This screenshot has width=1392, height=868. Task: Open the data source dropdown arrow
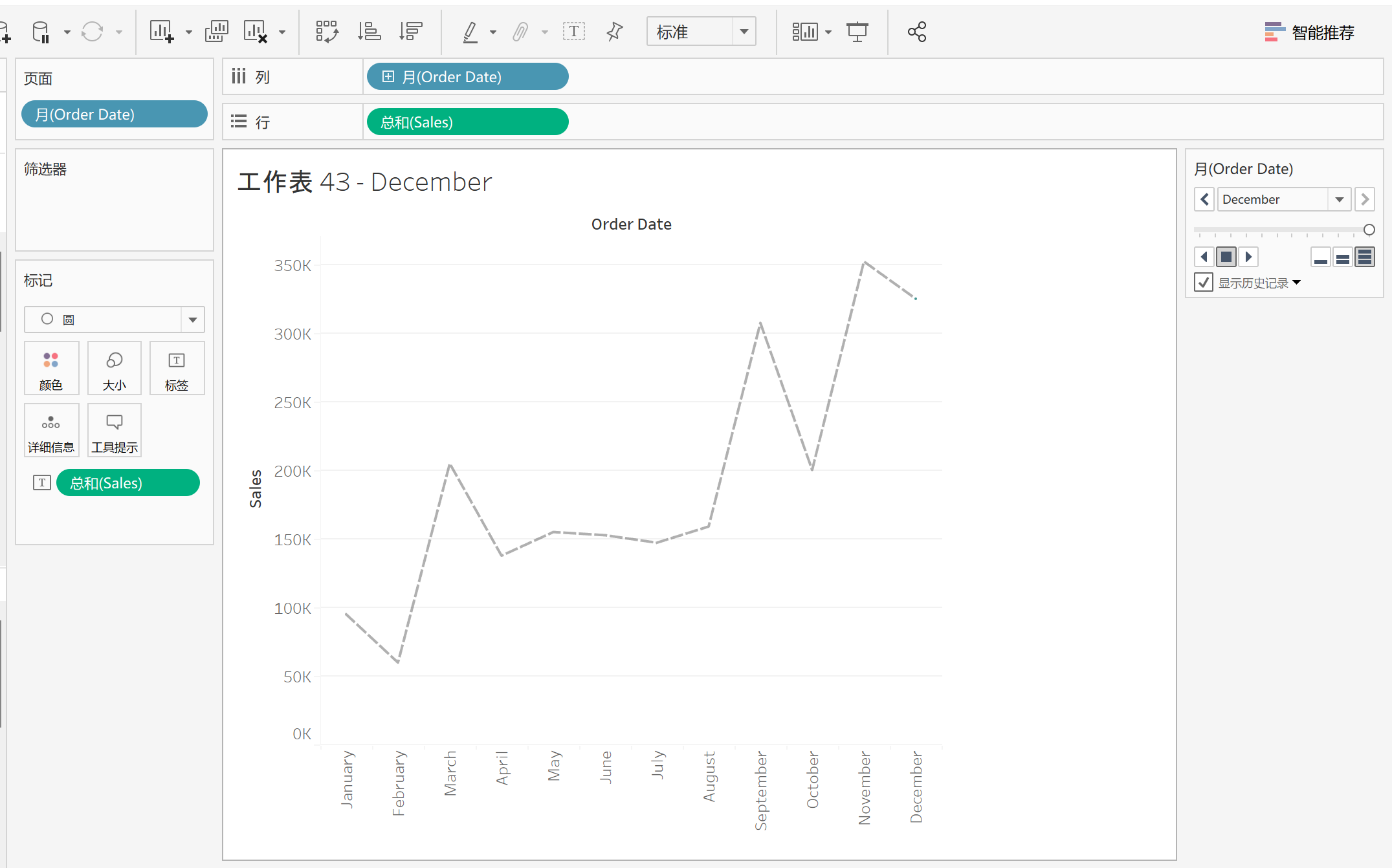tap(67, 32)
